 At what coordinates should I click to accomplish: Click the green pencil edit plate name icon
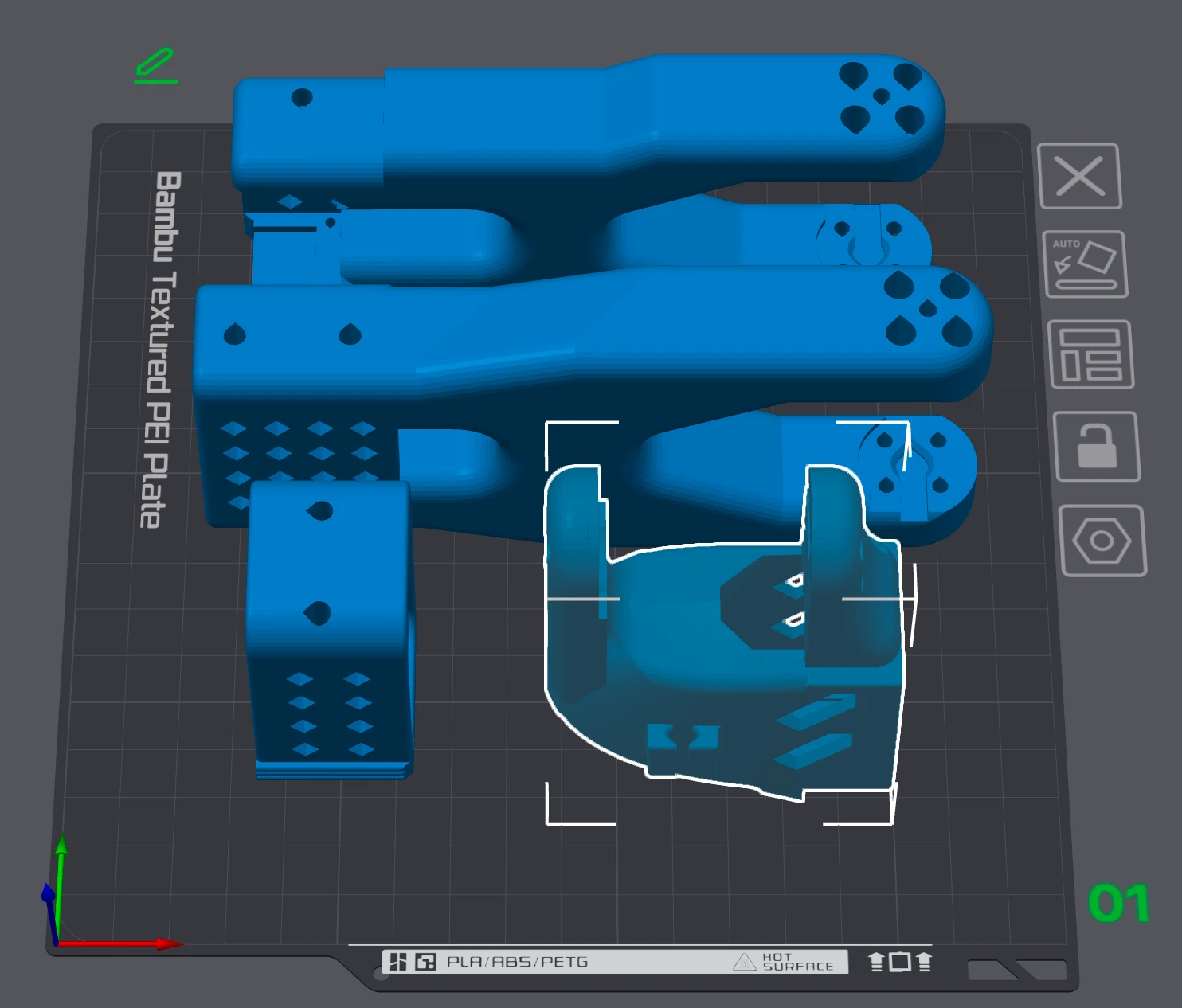coord(156,66)
